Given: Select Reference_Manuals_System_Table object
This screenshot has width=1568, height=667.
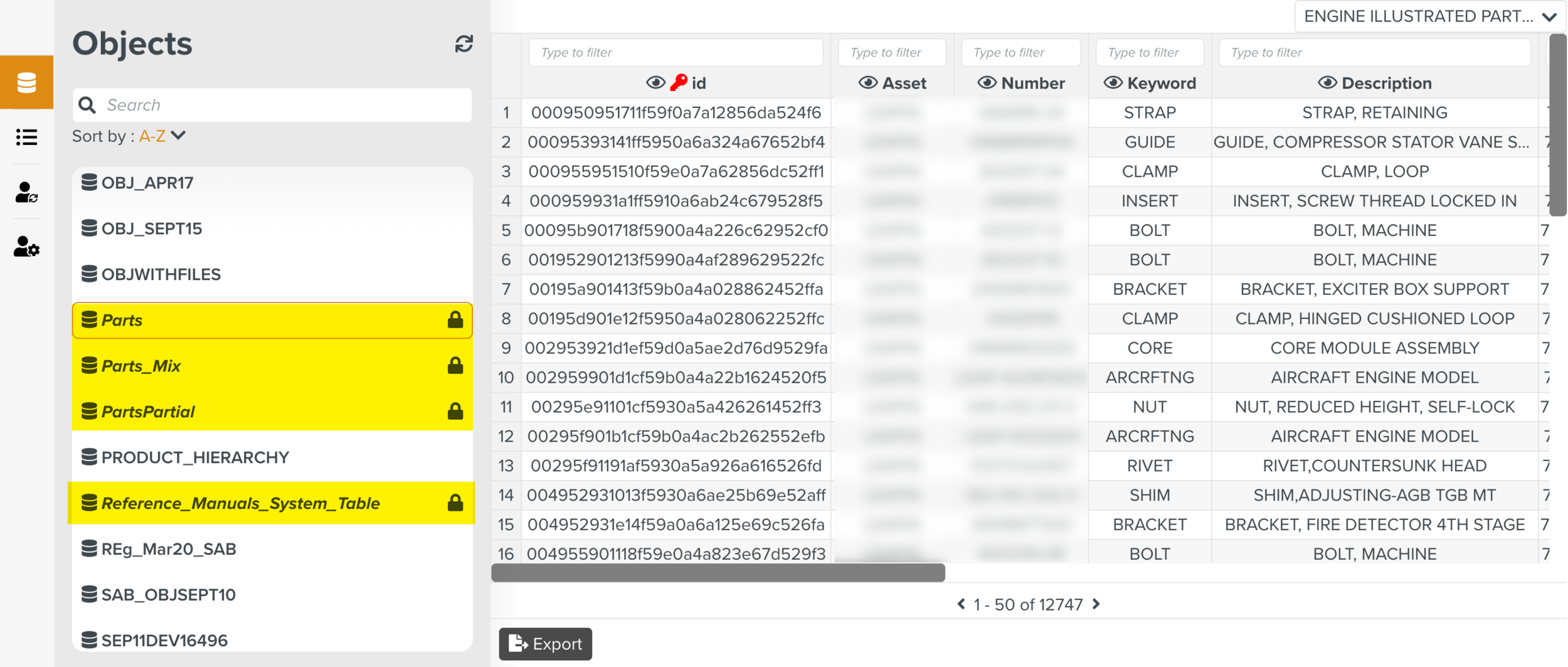Looking at the screenshot, I should tap(240, 503).
